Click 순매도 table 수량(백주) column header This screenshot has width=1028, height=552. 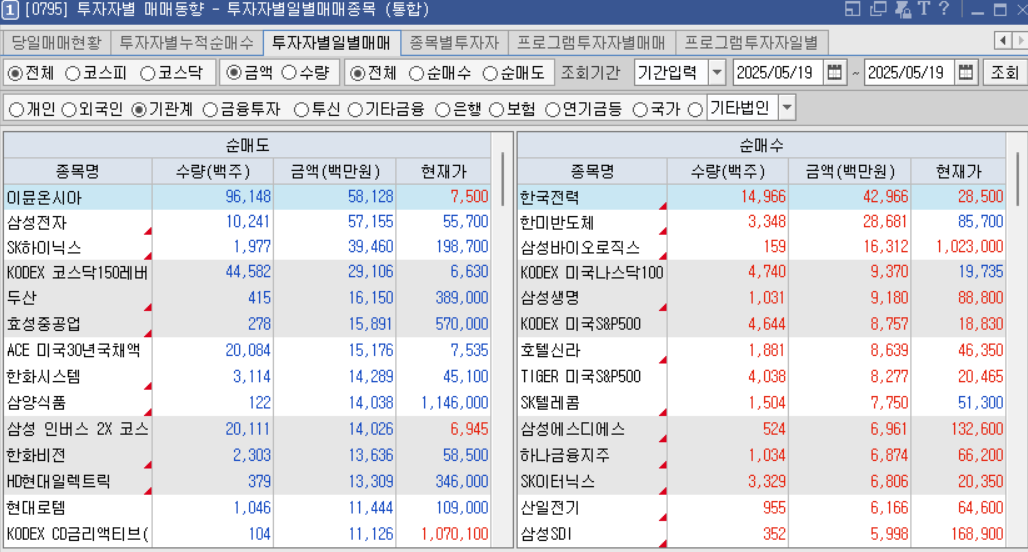click(212, 172)
